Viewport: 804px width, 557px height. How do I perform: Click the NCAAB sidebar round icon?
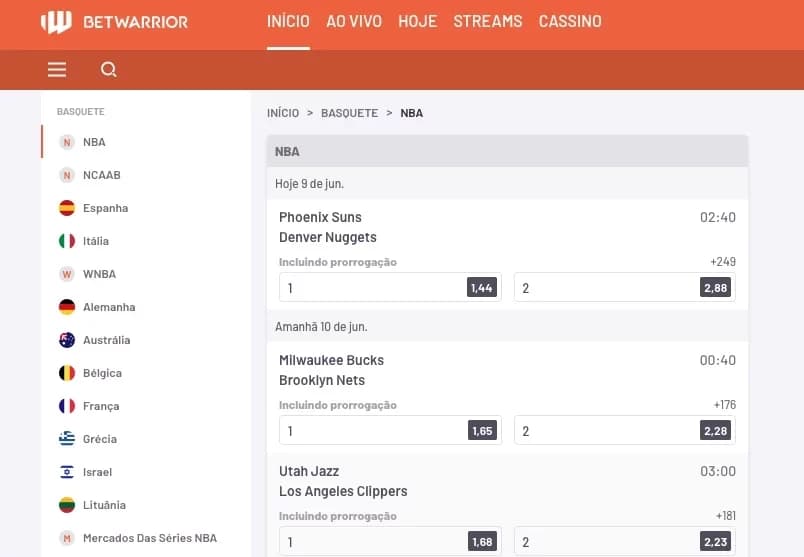tap(67, 175)
